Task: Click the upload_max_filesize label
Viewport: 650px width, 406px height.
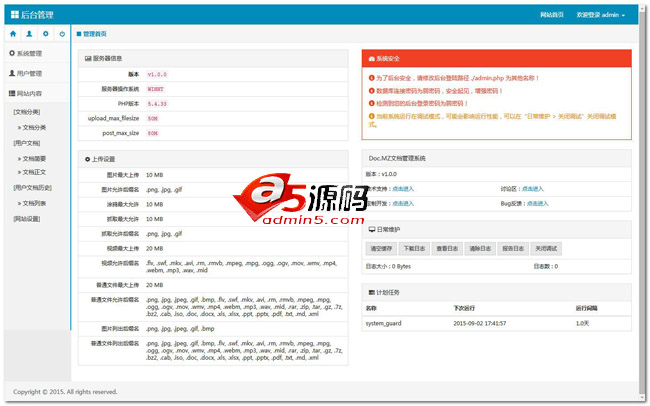Action: pyautogui.click(x=113, y=119)
